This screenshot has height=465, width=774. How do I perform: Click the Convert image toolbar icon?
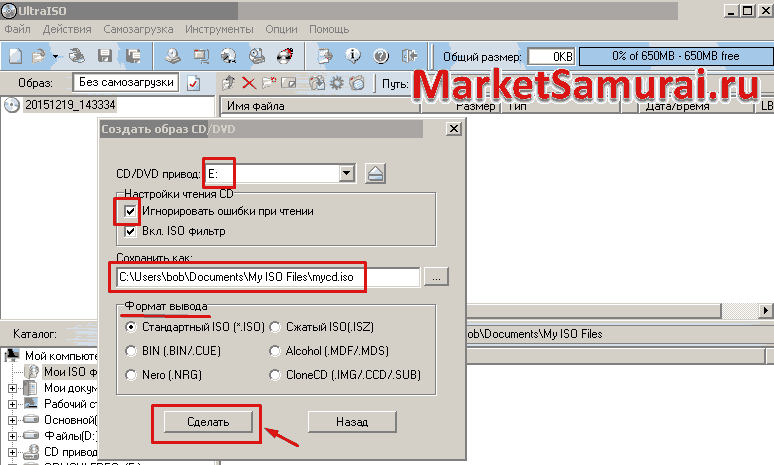click(228, 56)
